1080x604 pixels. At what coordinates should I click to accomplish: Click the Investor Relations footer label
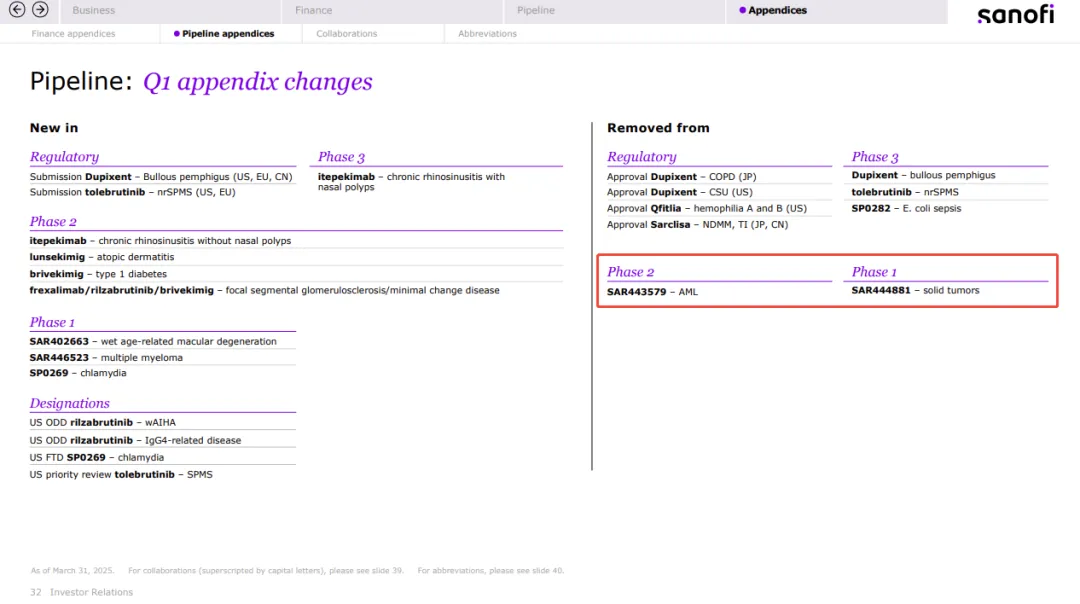(91, 592)
